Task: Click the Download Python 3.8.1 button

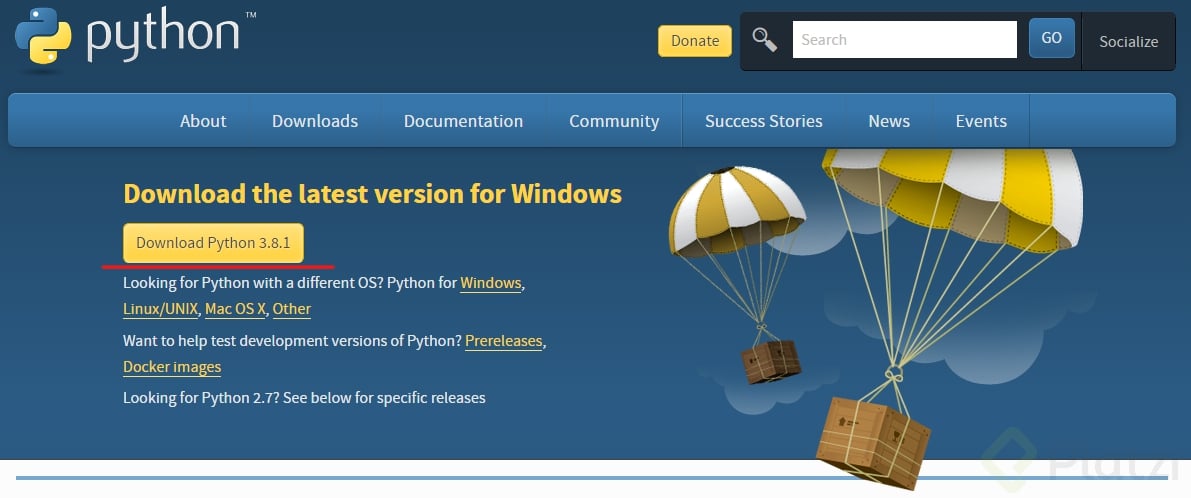Action: [x=213, y=243]
